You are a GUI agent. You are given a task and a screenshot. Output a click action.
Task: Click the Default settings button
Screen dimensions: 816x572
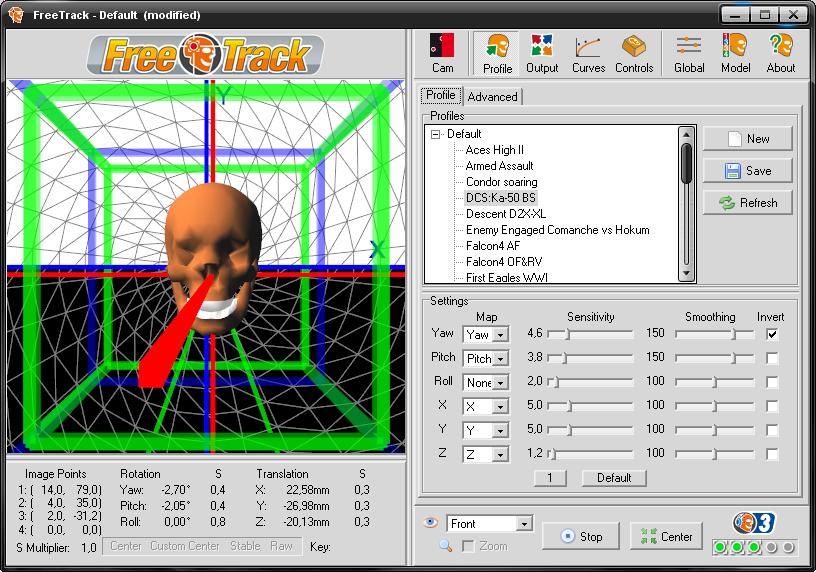coord(614,478)
